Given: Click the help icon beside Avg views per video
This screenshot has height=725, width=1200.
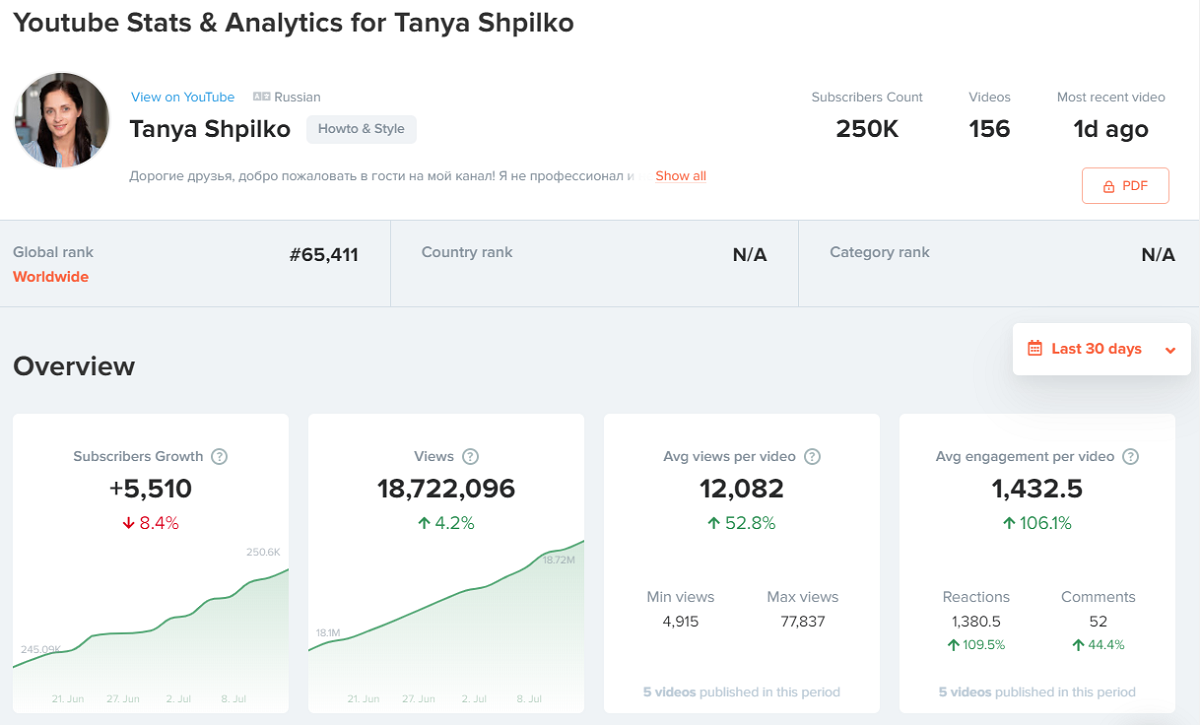Looking at the screenshot, I should coord(812,456).
